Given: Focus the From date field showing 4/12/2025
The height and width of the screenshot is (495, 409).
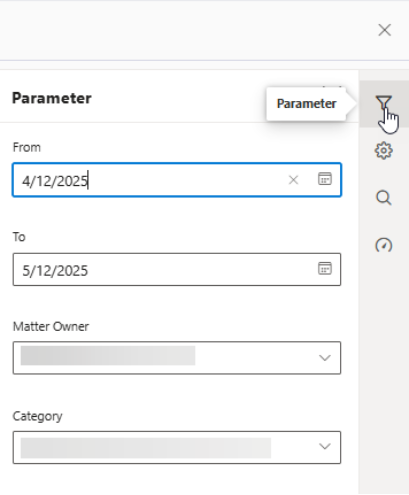Looking at the screenshot, I should point(177,180).
